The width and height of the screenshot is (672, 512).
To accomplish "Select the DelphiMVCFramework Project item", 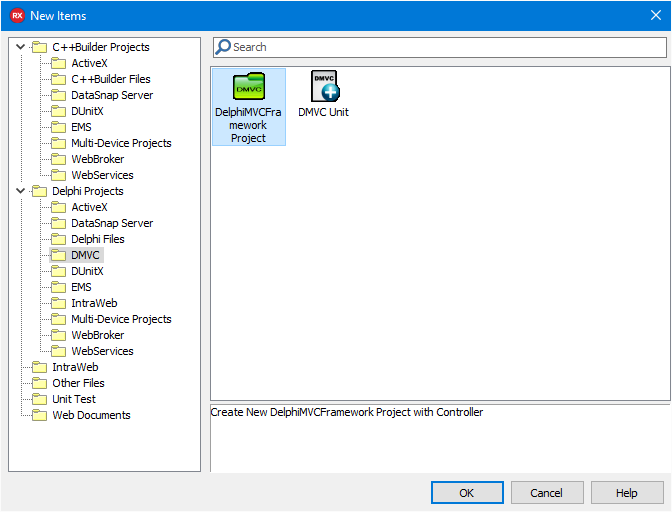I will pos(249,107).
